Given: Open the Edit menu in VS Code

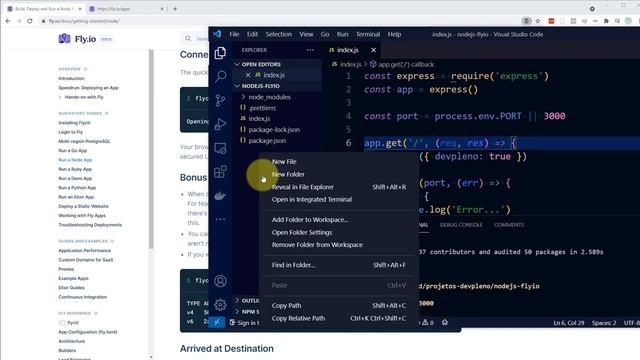Looking at the screenshot, I should (x=252, y=34).
